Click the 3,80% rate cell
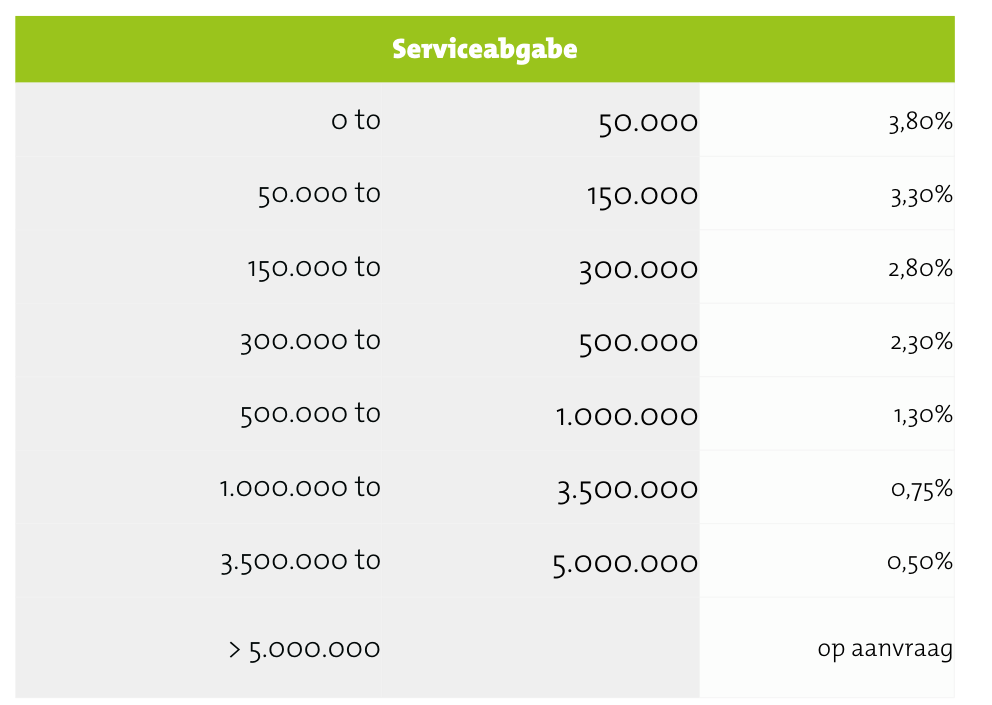 point(920,122)
